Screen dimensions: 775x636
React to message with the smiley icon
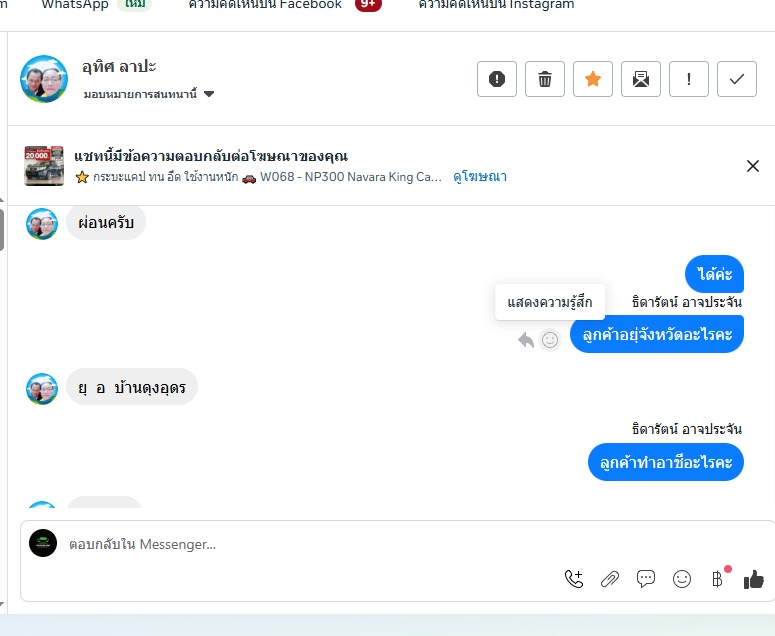pos(550,340)
